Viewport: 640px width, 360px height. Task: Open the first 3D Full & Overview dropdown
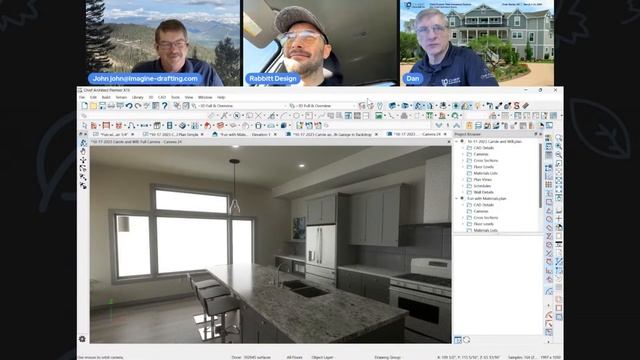[239, 106]
